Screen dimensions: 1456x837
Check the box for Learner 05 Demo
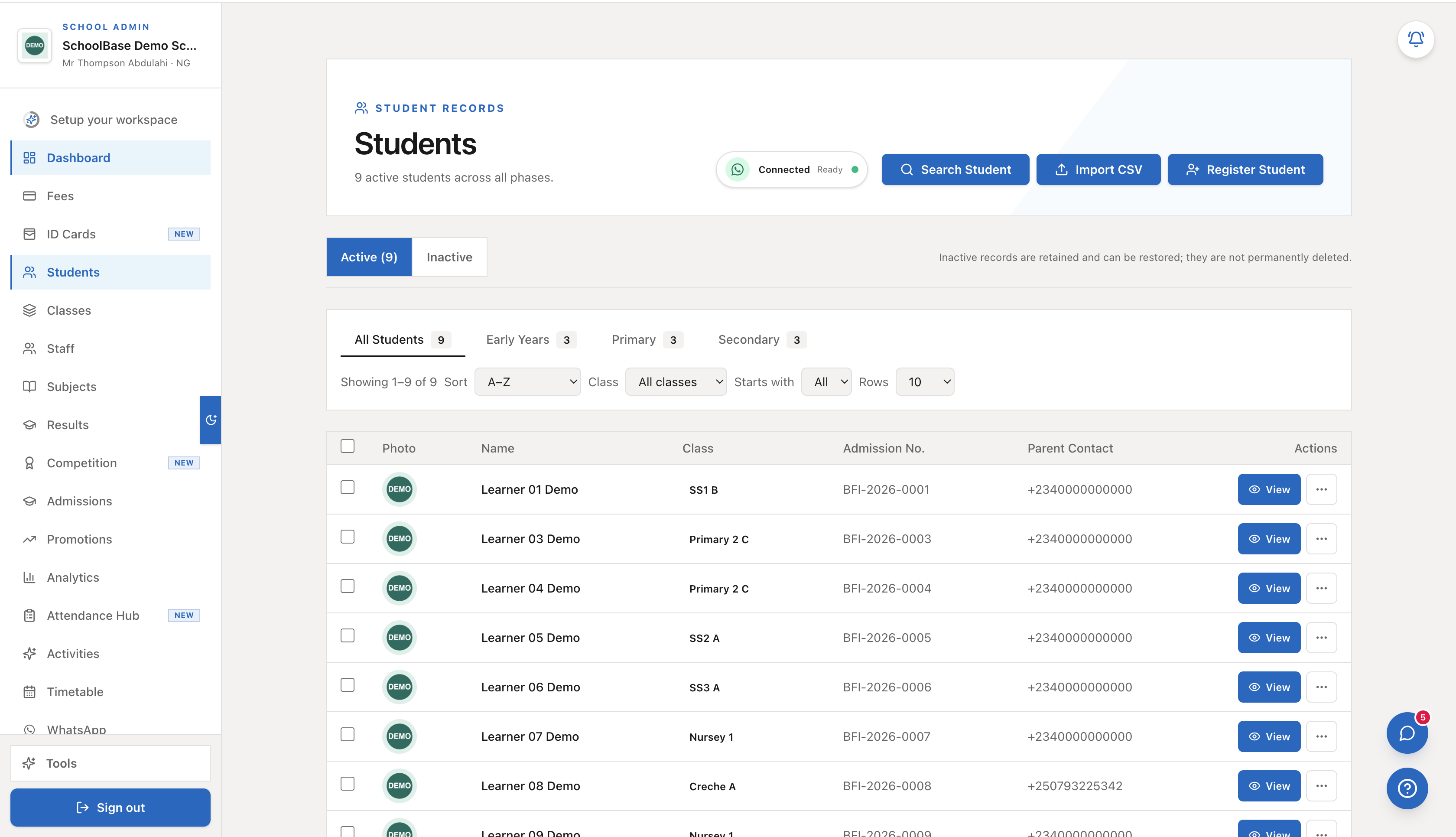[348, 636]
